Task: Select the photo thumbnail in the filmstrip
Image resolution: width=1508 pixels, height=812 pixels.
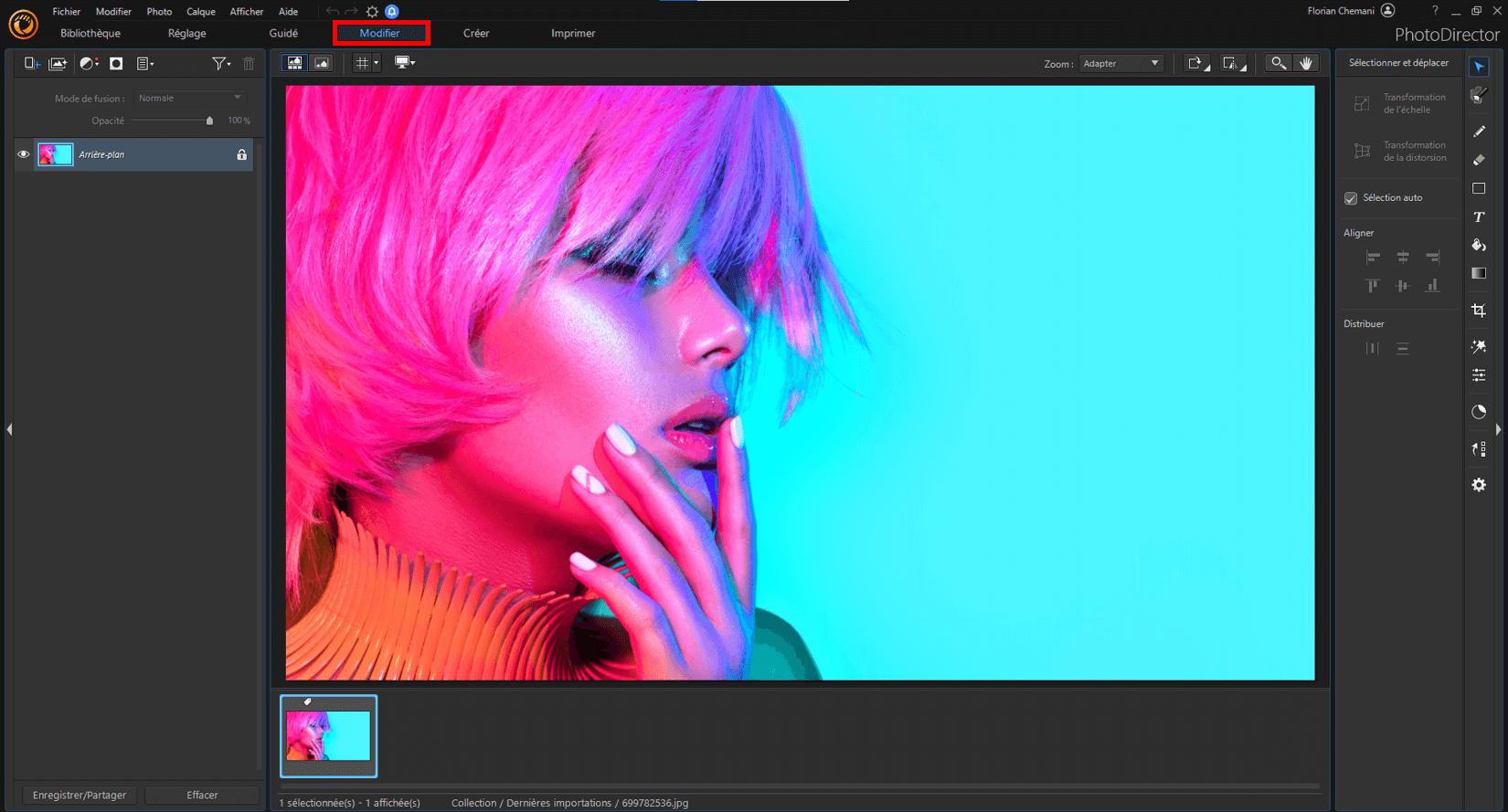Action: (328, 736)
